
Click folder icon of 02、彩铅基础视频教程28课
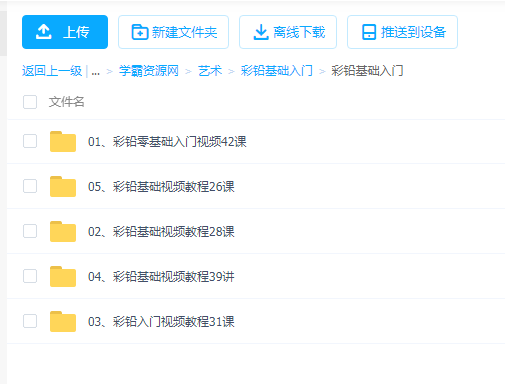[63, 231]
